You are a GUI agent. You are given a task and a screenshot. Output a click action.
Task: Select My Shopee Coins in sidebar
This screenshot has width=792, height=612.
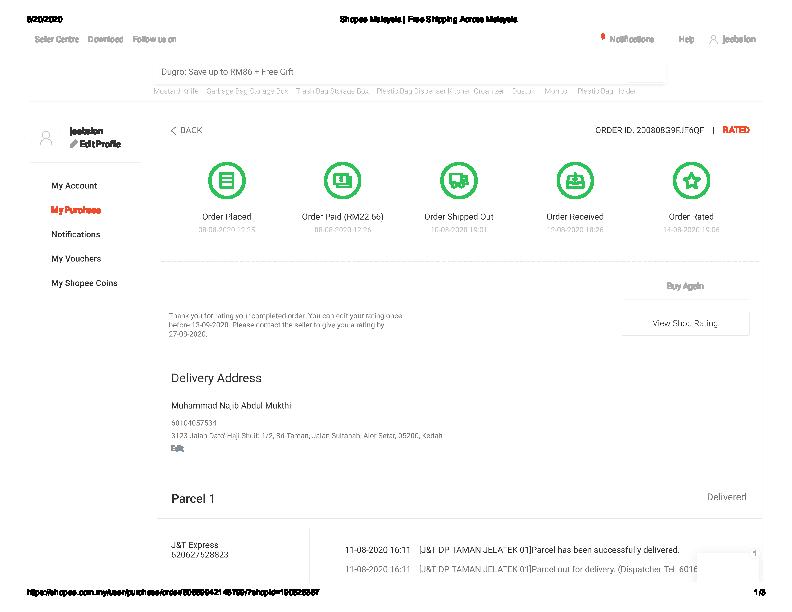click(x=84, y=283)
